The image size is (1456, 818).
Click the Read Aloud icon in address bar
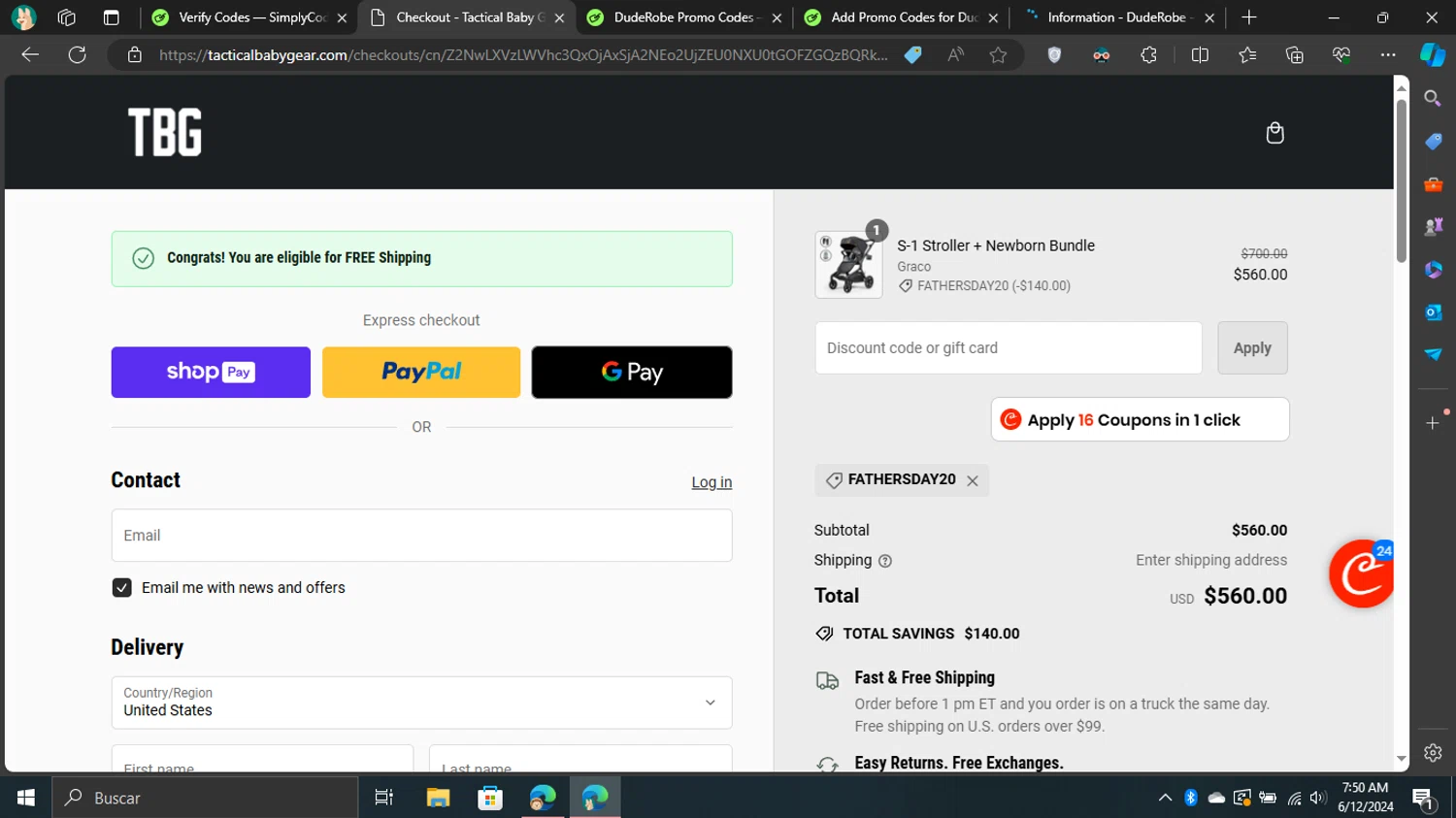click(956, 55)
